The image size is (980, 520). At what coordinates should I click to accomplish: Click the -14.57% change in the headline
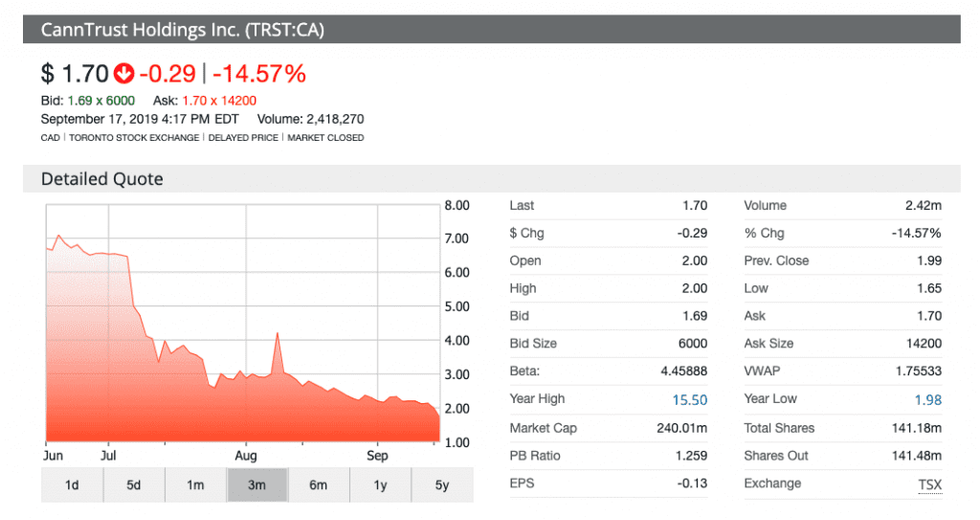(259, 73)
